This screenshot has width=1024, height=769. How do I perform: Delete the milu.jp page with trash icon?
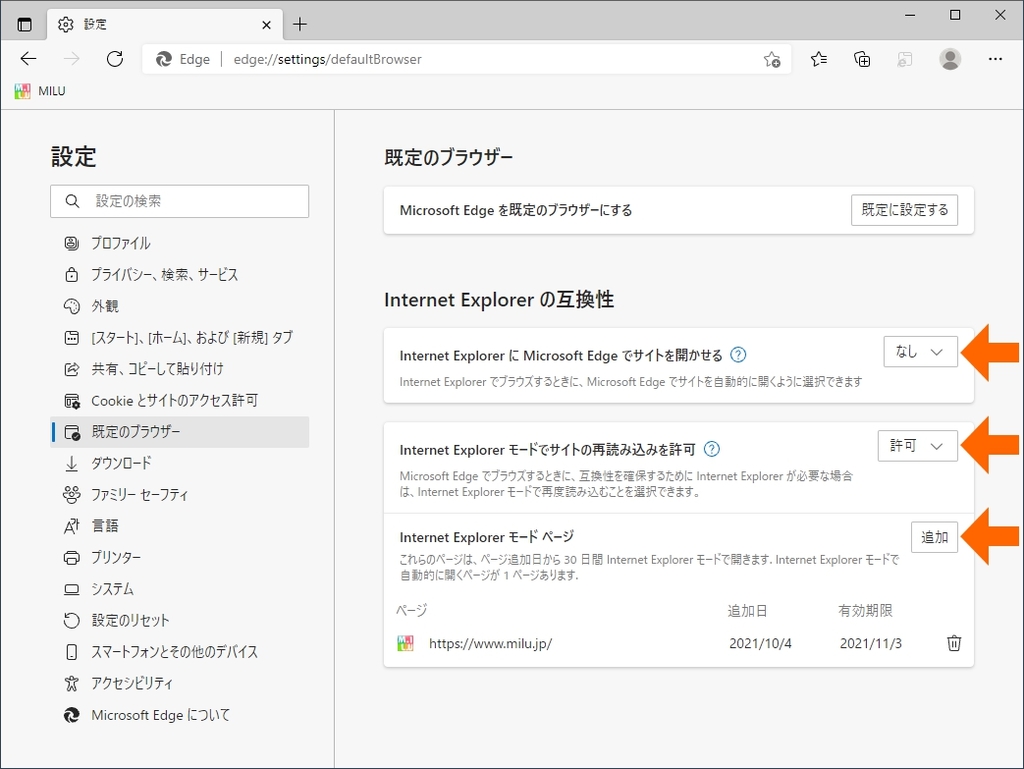[x=953, y=643]
